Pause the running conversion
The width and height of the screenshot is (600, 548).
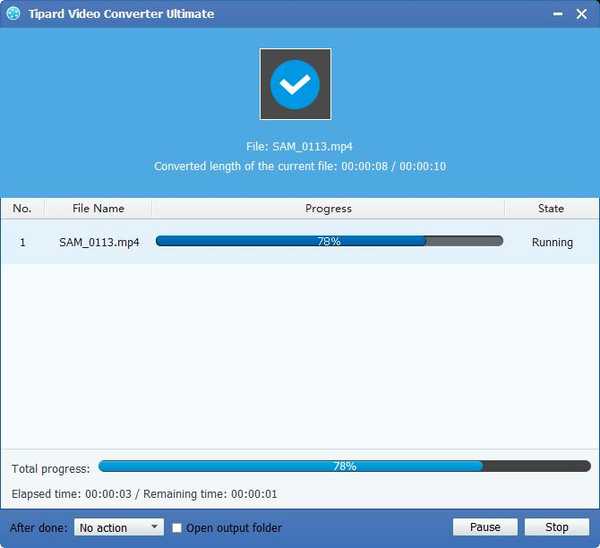[x=485, y=527]
